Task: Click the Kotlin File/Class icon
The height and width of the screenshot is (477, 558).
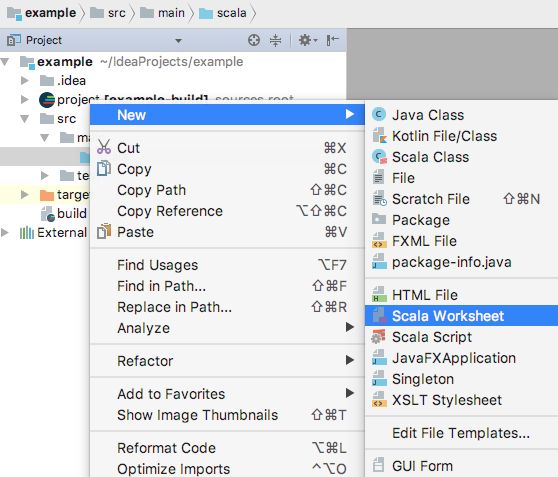Action: pyautogui.click(x=379, y=136)
